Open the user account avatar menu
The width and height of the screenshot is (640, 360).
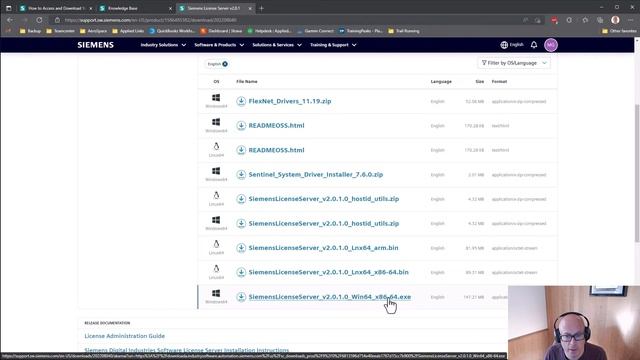pyautogui.click(x=551, y=45)
